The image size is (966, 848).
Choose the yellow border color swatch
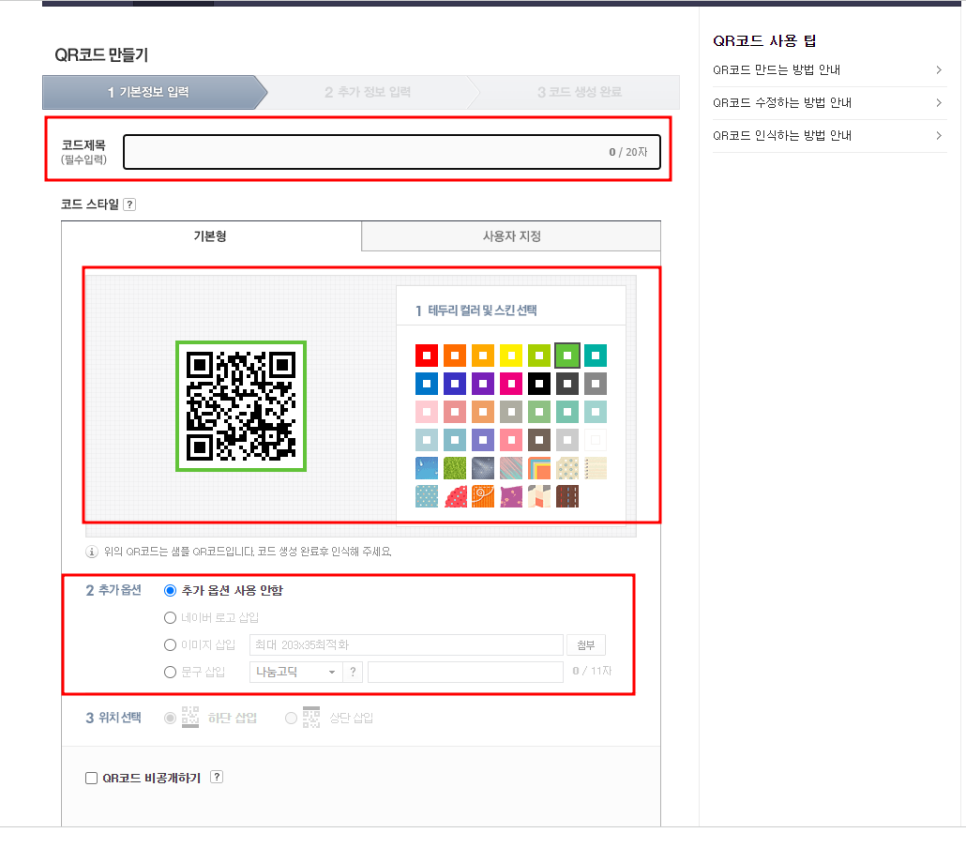[511, 356]
